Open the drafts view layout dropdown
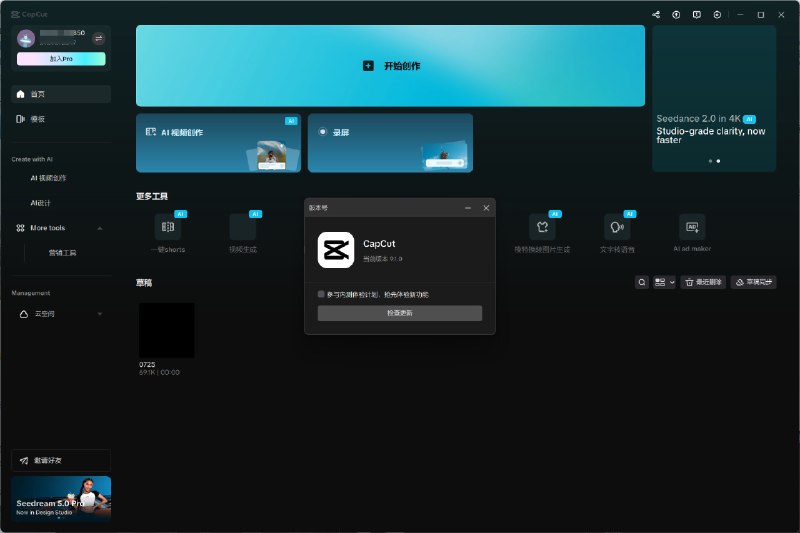The height and width of the screenshot is (533, 800). tap(664, 282)
